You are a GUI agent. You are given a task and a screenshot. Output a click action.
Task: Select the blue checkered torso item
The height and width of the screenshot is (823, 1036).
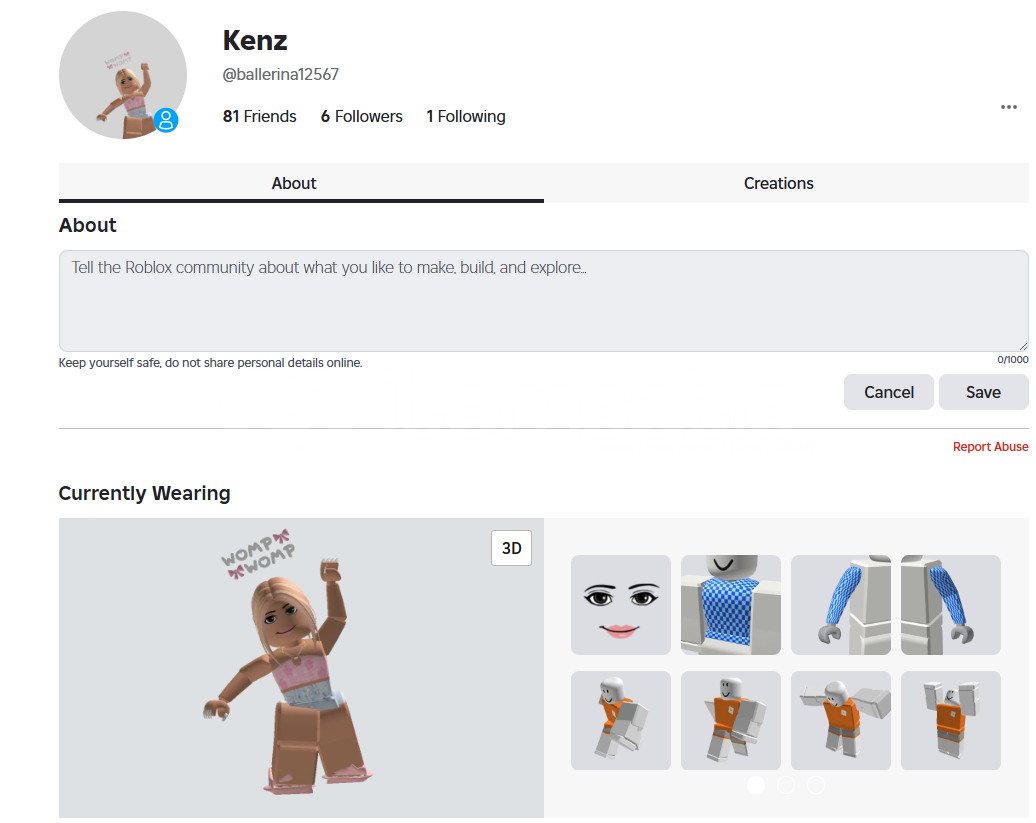[730, 604]
